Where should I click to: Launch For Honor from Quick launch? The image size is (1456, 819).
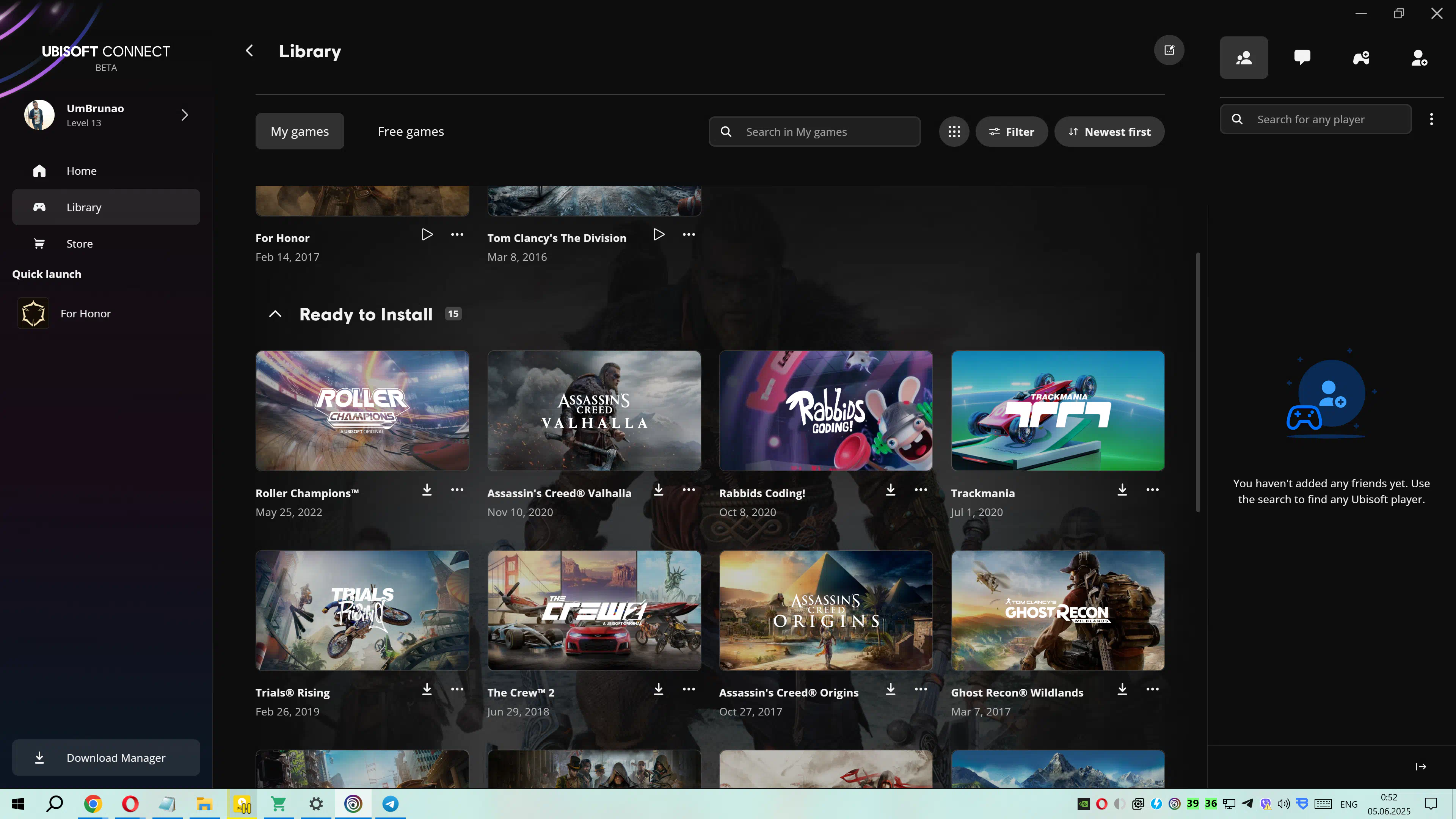106,314
